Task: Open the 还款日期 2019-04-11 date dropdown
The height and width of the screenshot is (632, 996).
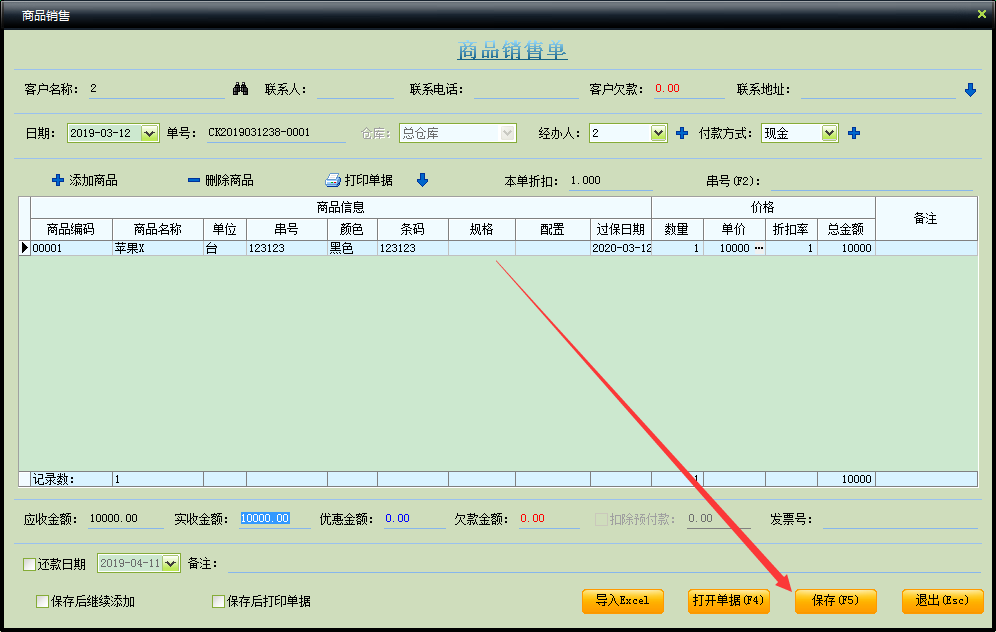Action: click(170, 563)
